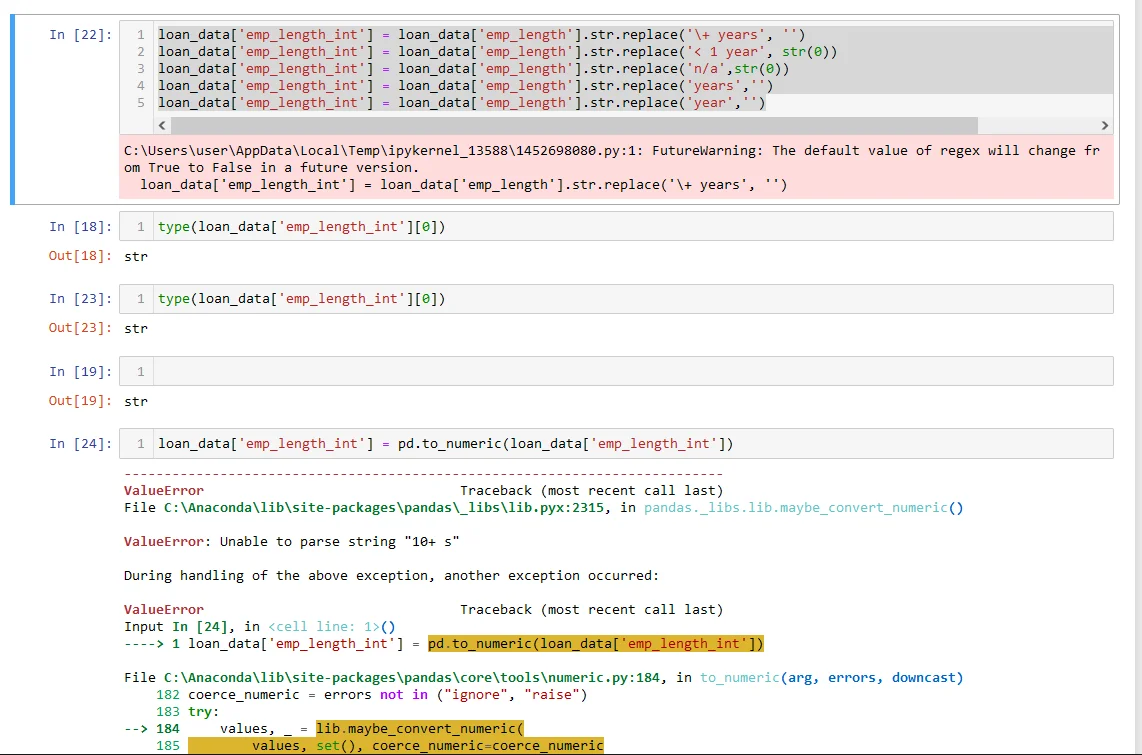Viewport: 1142px width, 755px height.
Task: Click the last line of cell 22
Action: [x=462, y=103]
